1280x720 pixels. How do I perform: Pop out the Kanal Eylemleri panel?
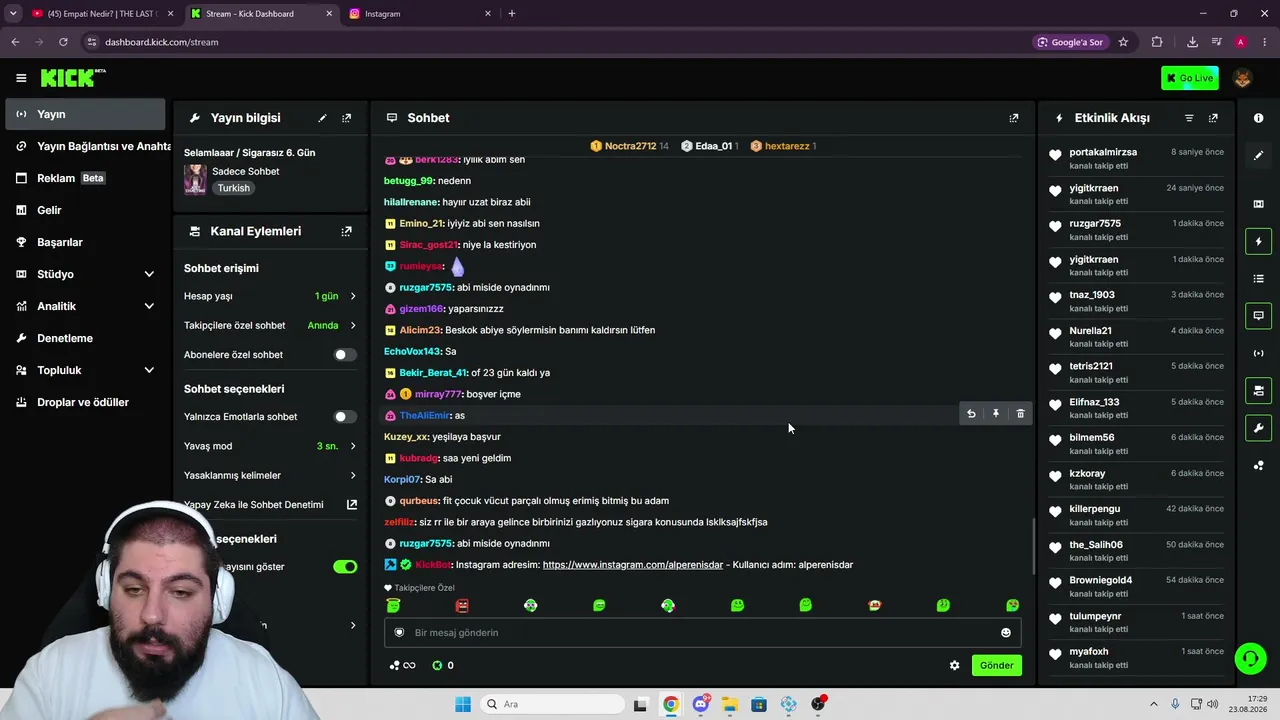[x=347, y=231]
